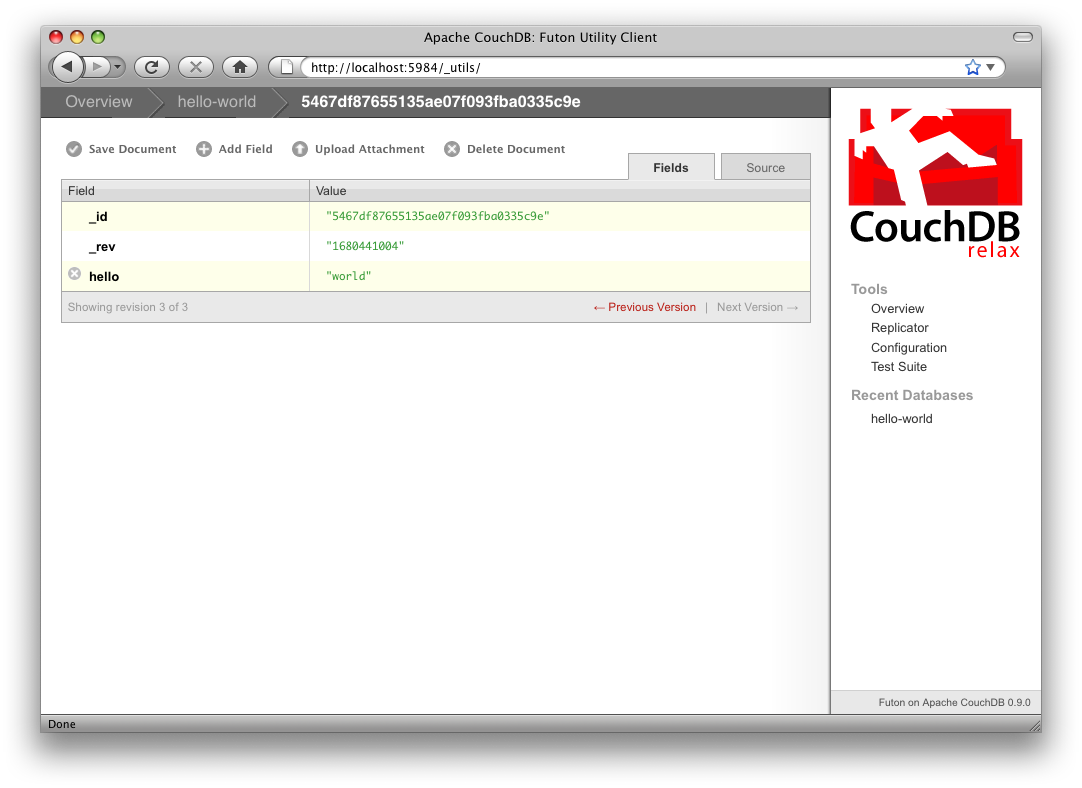
Task: Select the _id field name
Action: click(x=98, y=217)
